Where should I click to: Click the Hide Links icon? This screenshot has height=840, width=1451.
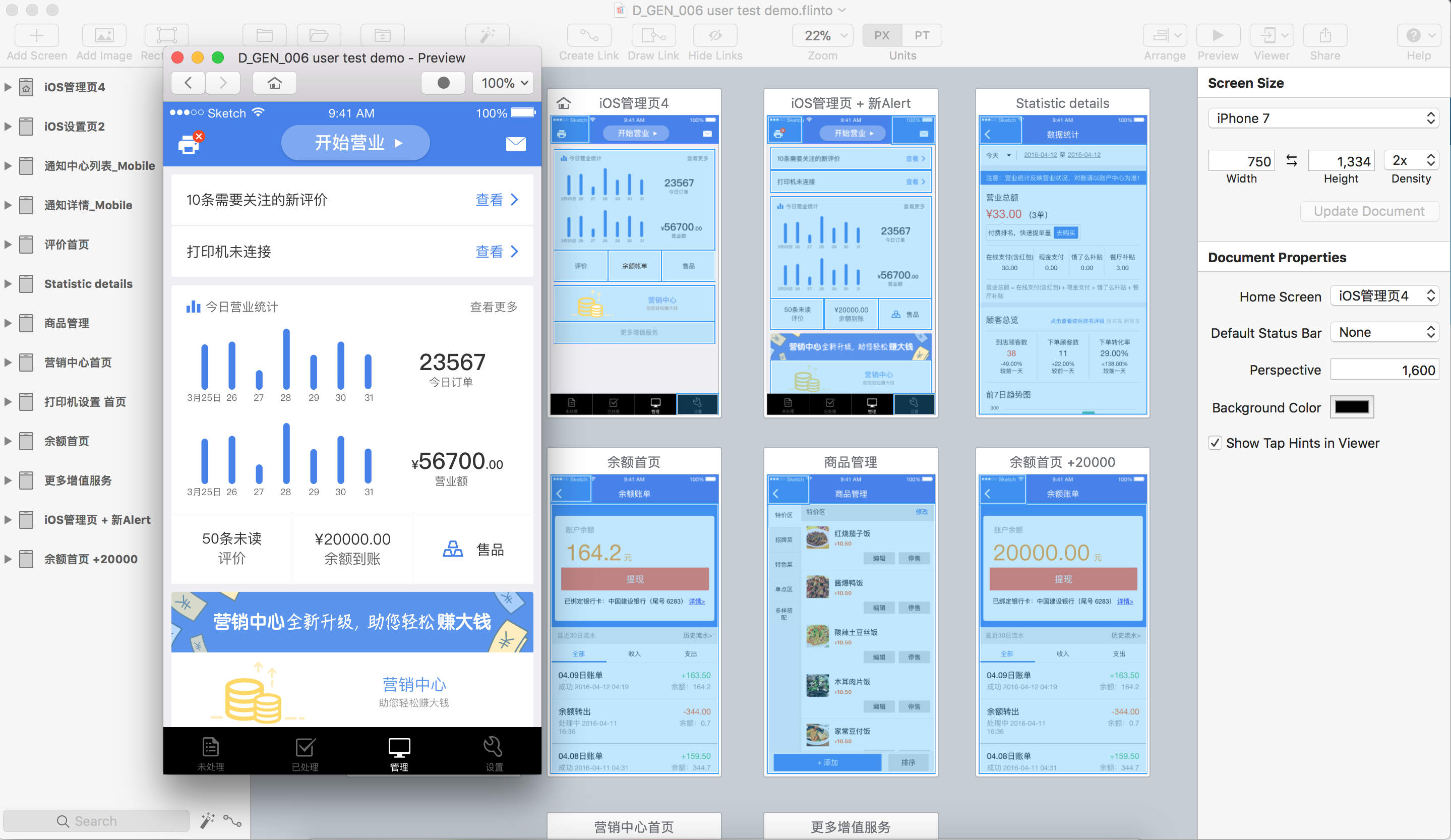(x=714, y=36)
